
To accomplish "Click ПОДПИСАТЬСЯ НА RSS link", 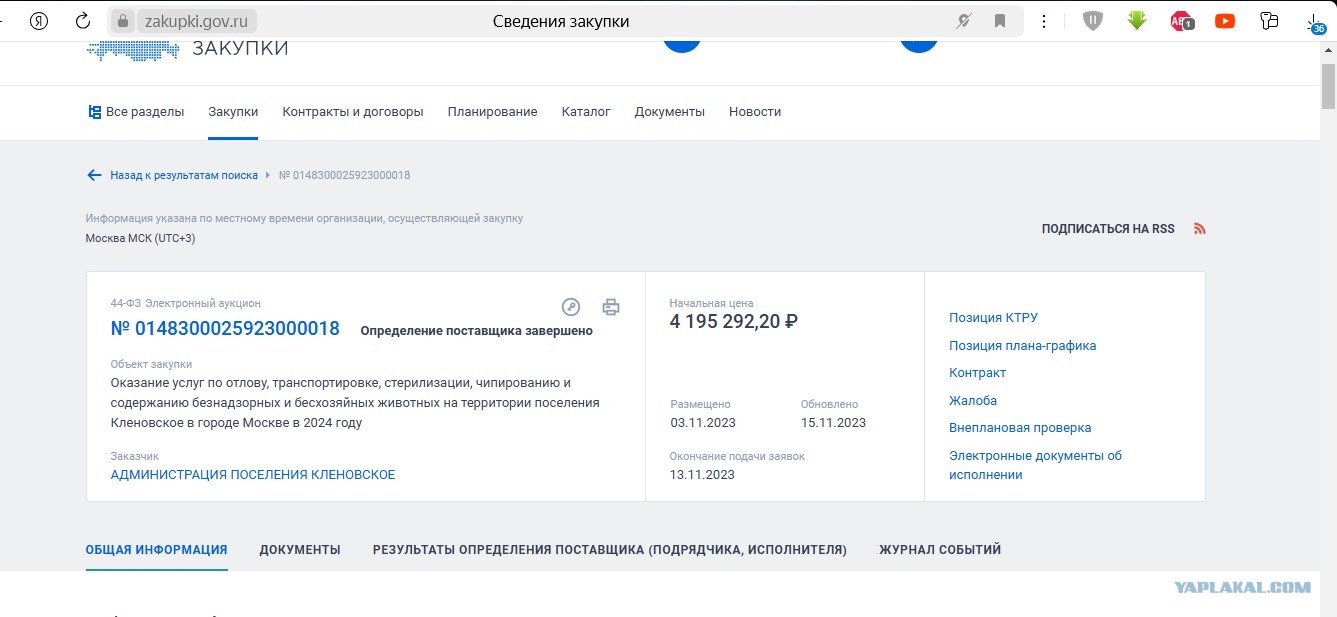I will (1108, 229).
